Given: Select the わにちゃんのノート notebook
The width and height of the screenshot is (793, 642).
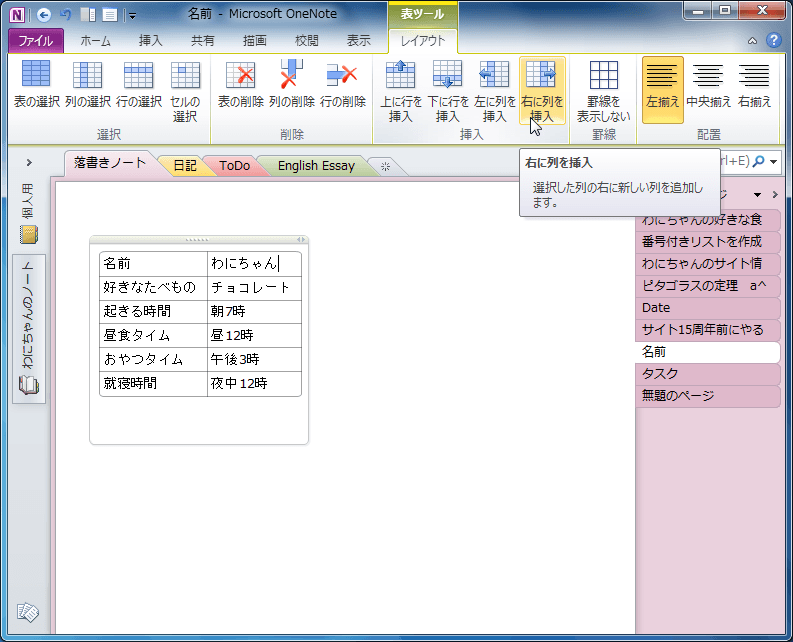Looking at the screenshot, I should click(29, 328).
